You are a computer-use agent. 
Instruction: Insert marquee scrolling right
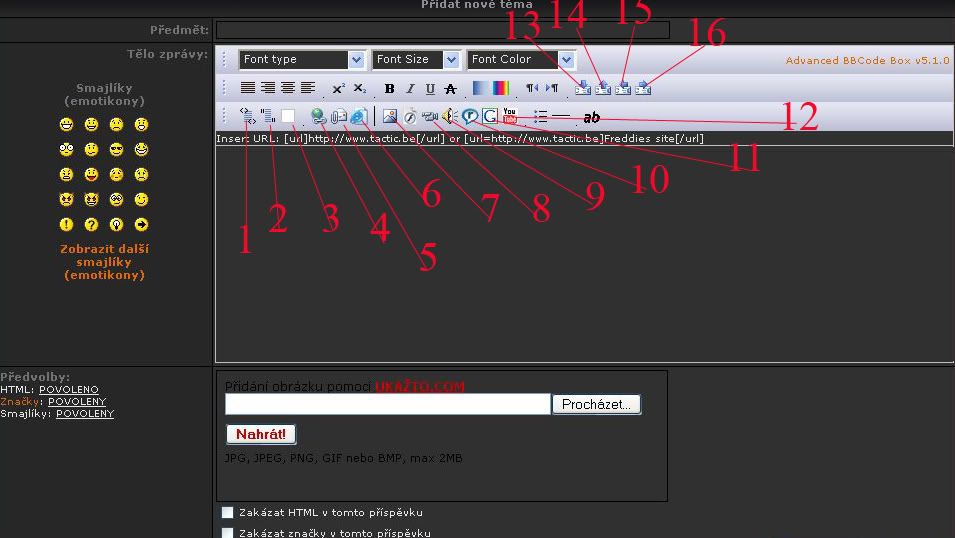coord(643,88)
